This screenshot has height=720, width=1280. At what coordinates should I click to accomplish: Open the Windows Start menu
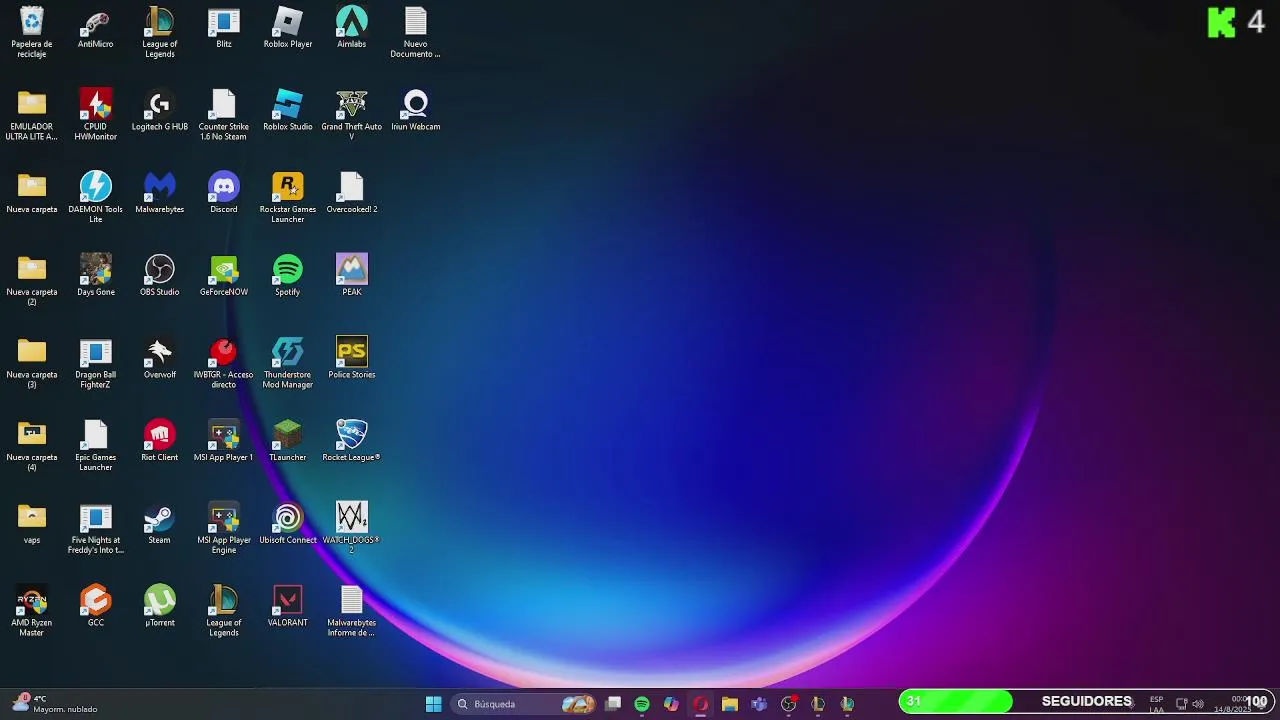(433, 704)
